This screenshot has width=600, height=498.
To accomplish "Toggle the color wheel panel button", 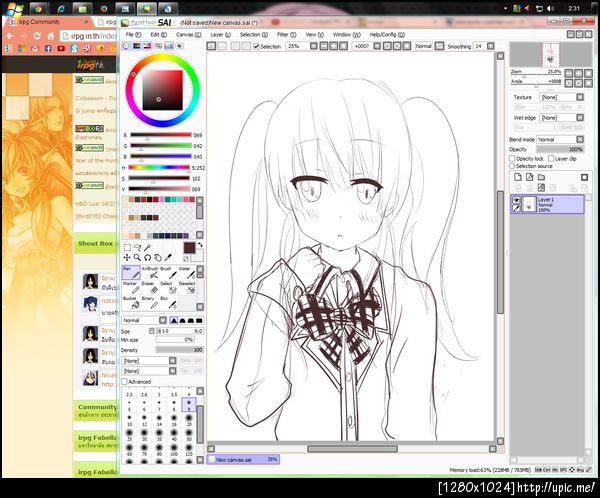I will click(x=126, y=46).
